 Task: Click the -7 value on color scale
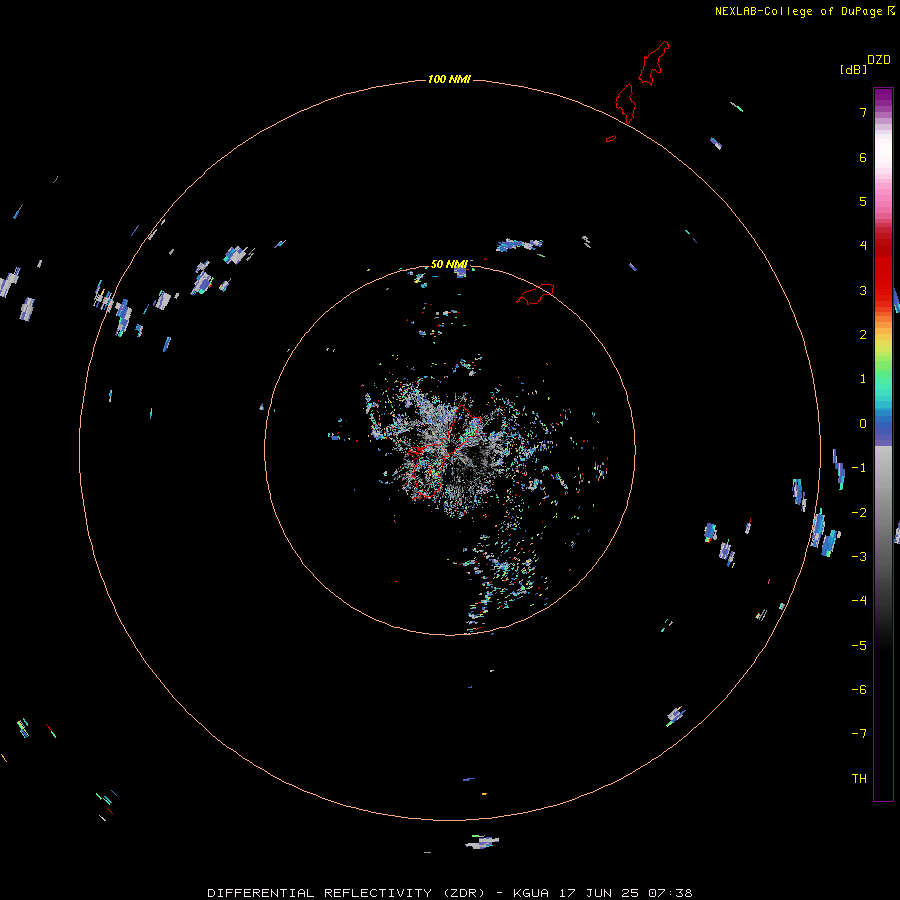point(859,734)
